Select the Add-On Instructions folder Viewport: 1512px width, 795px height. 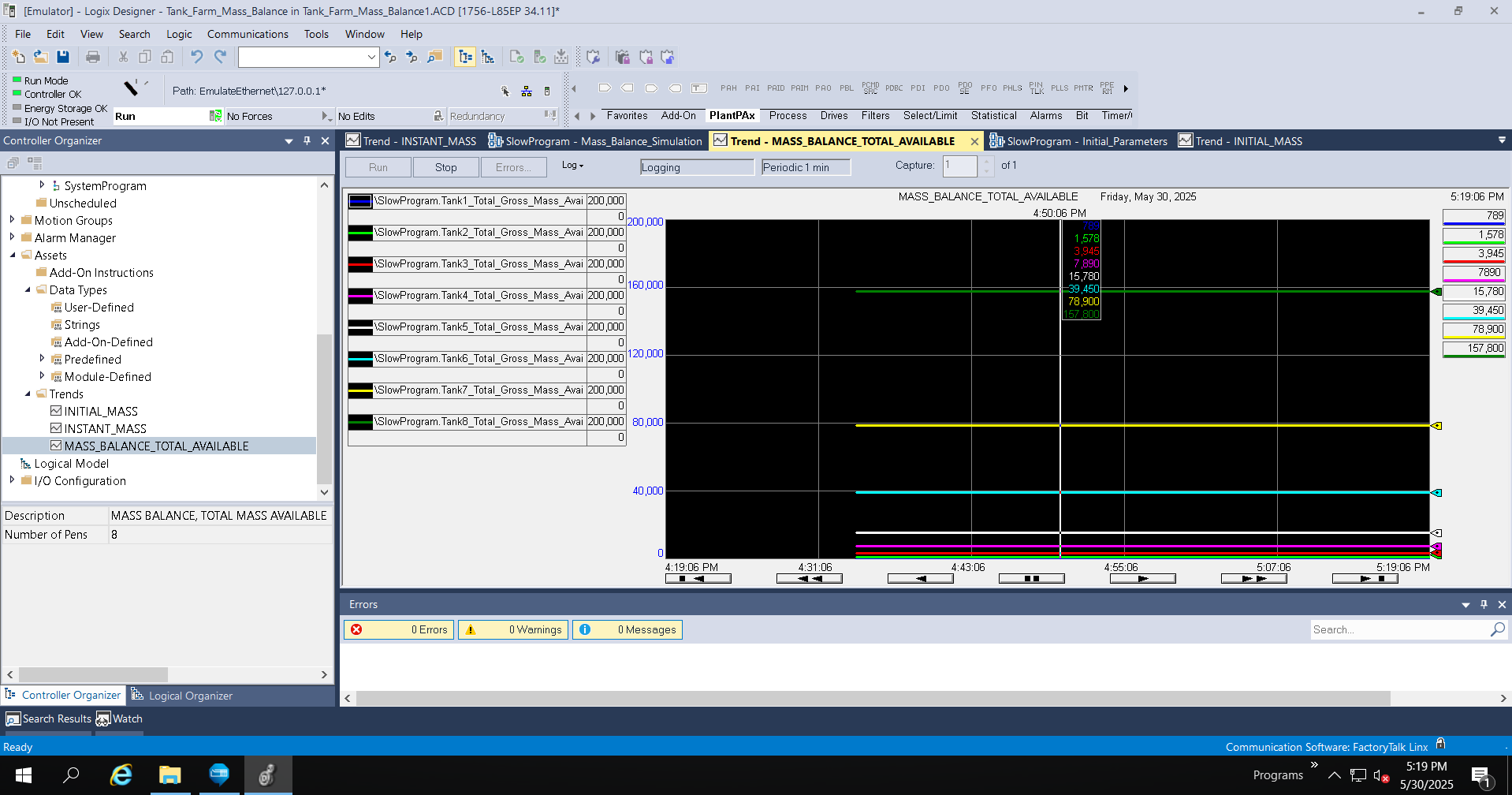click(102, 272)
